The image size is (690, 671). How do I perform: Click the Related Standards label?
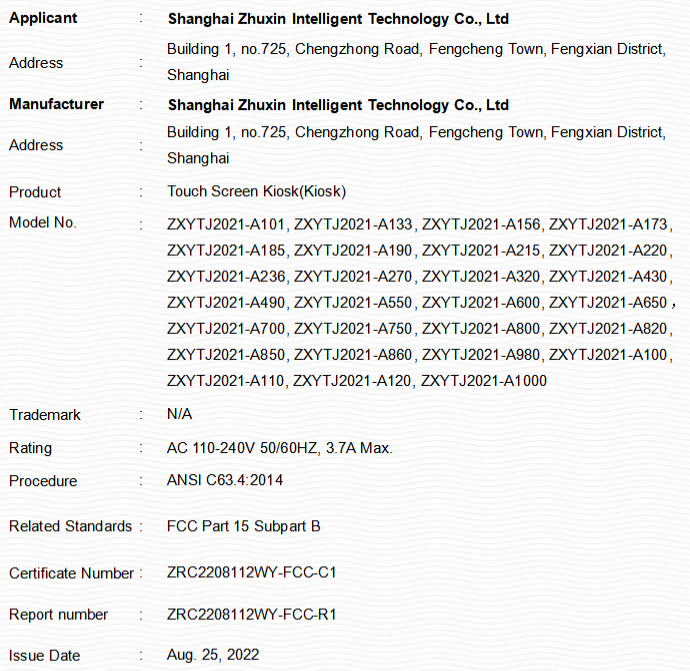click(x=70, y=526)
